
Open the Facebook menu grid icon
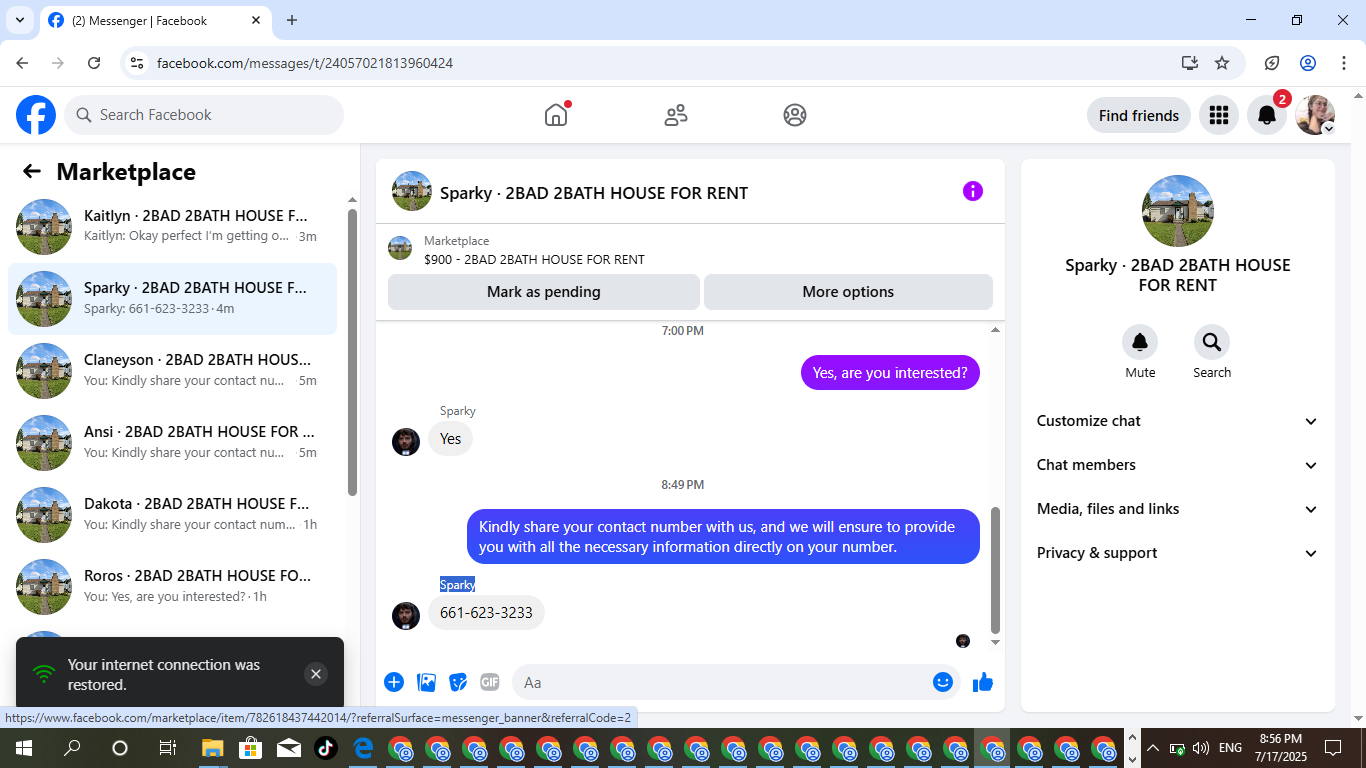(1218, 115)
